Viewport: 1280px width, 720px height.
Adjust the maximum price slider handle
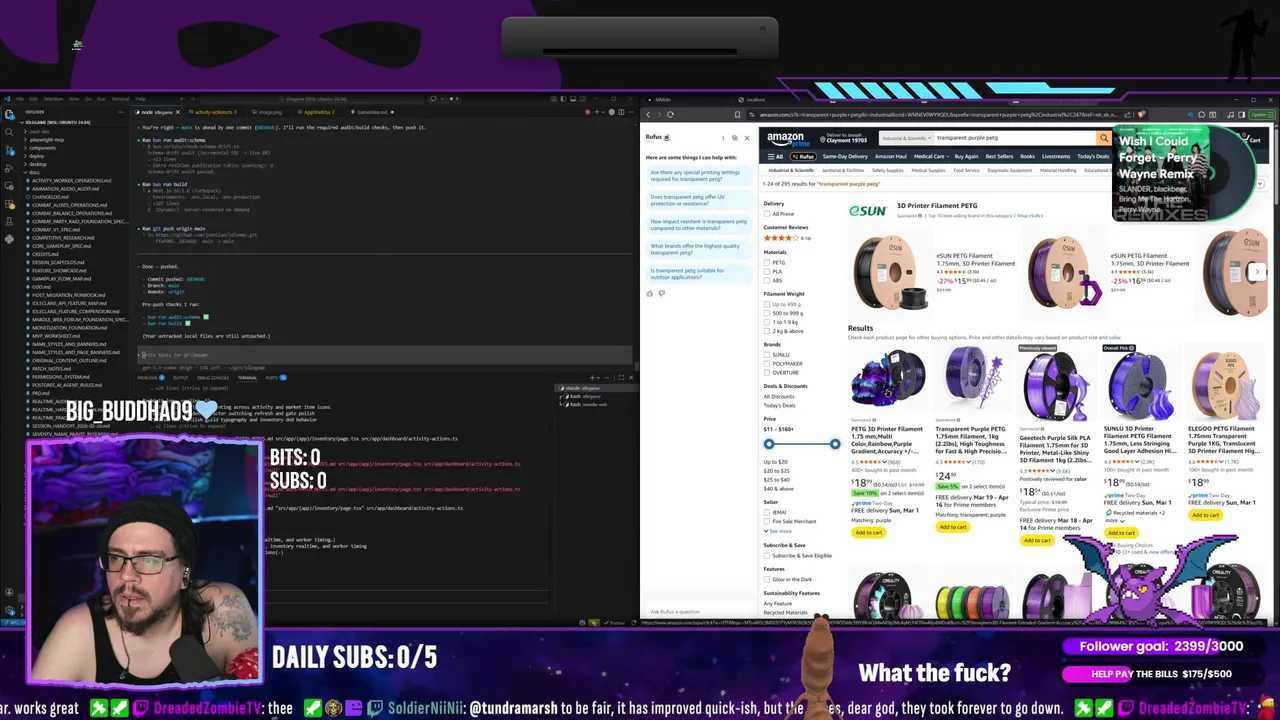835,444
